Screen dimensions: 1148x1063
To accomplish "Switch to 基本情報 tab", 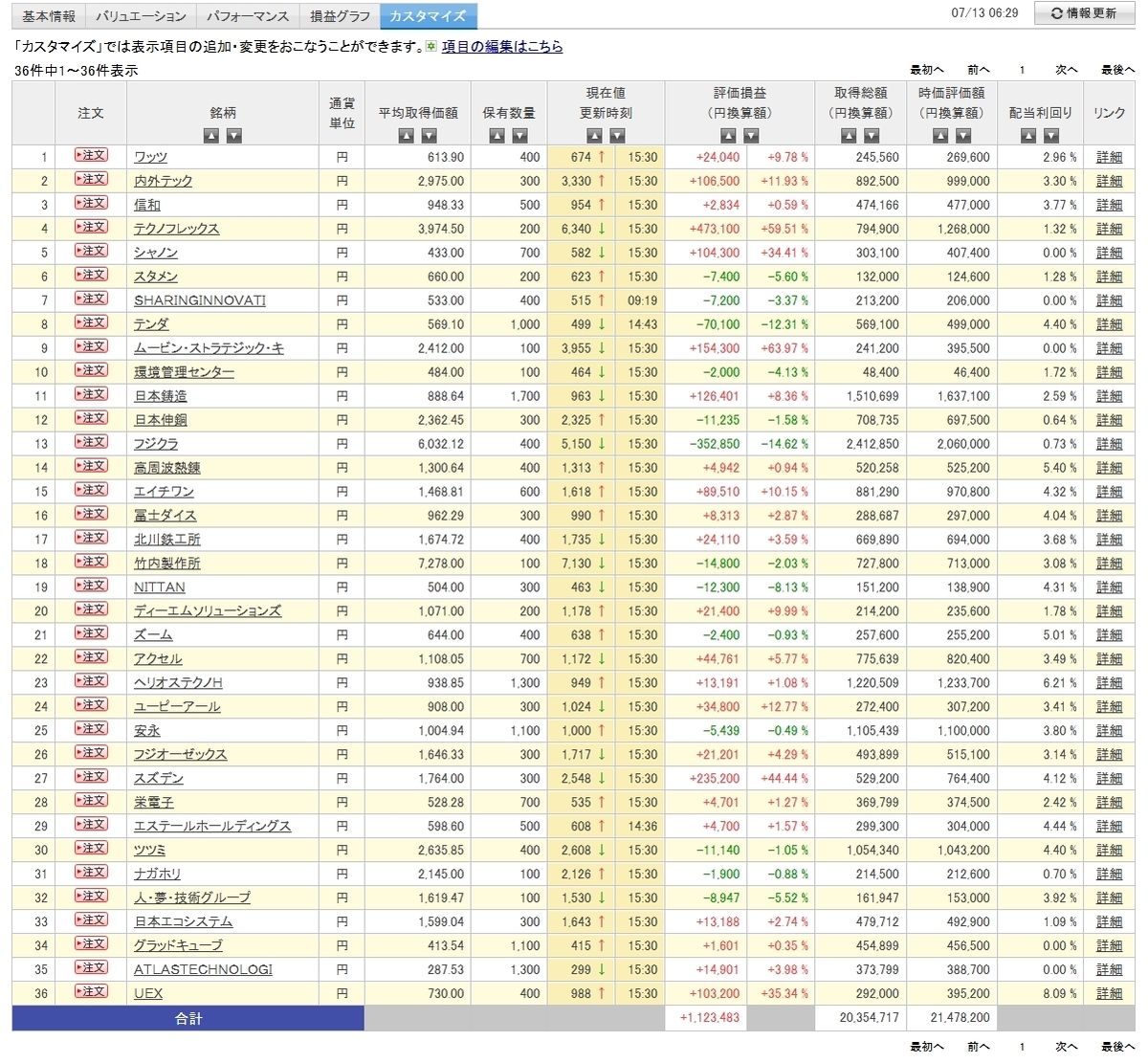I will (x=49, y=16).
